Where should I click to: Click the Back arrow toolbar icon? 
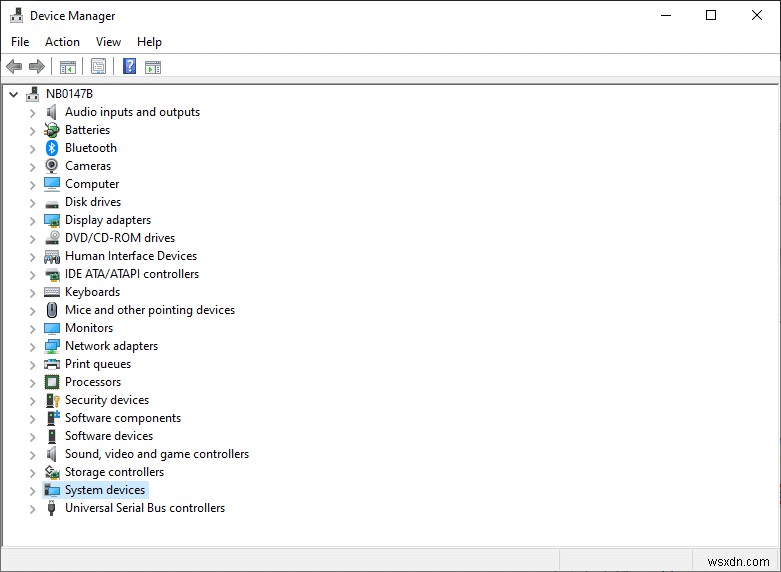[x=14, y=66]
